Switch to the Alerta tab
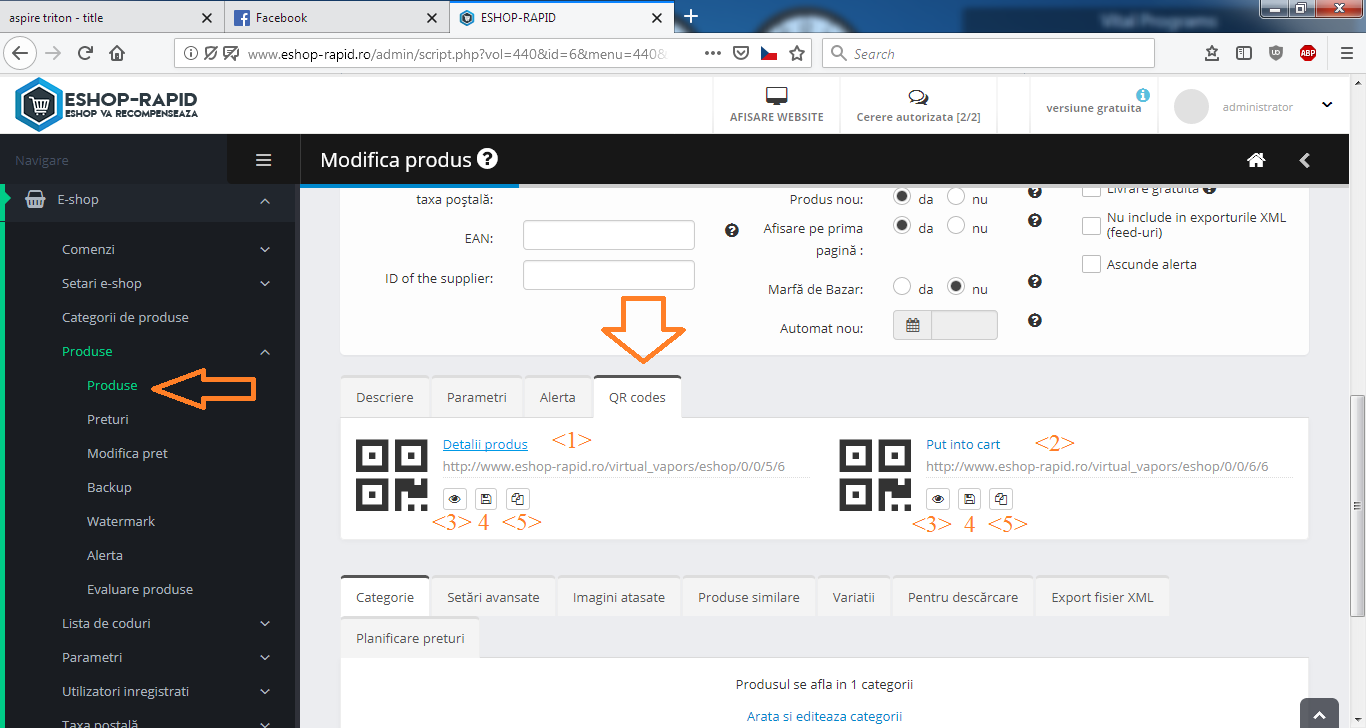 click(558, 397)
